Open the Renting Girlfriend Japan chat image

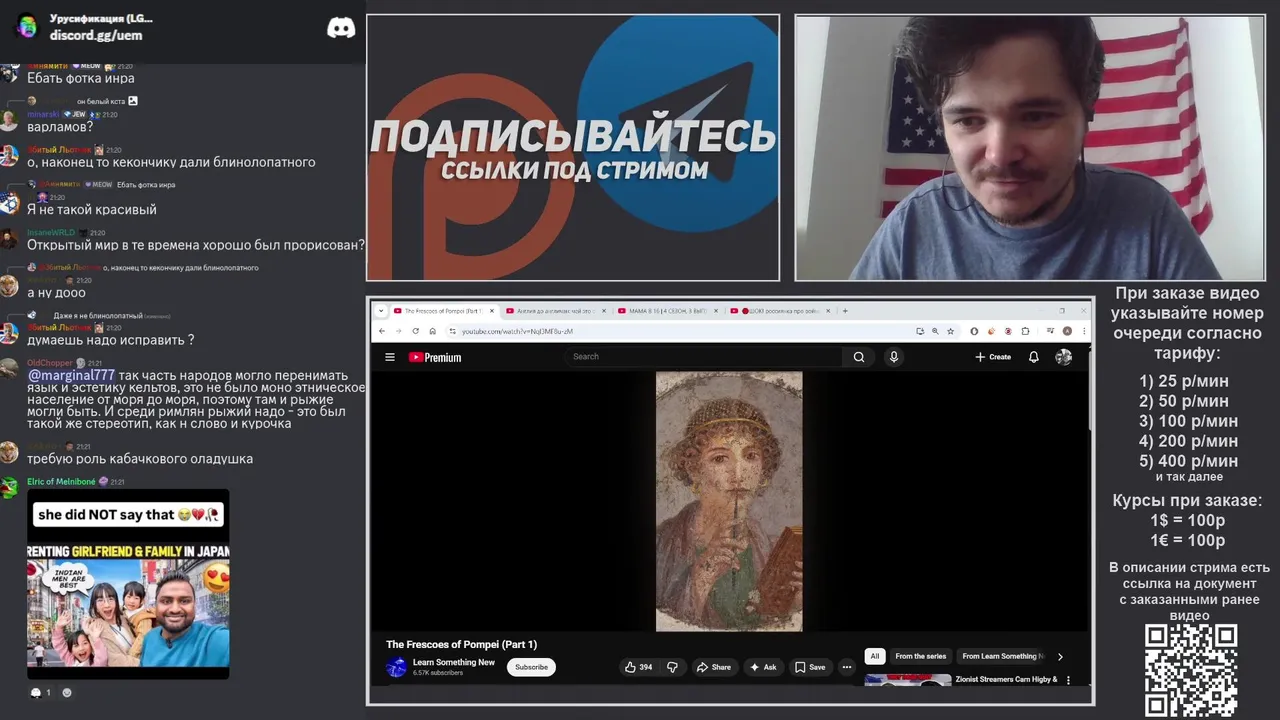(x=128, y=584)
